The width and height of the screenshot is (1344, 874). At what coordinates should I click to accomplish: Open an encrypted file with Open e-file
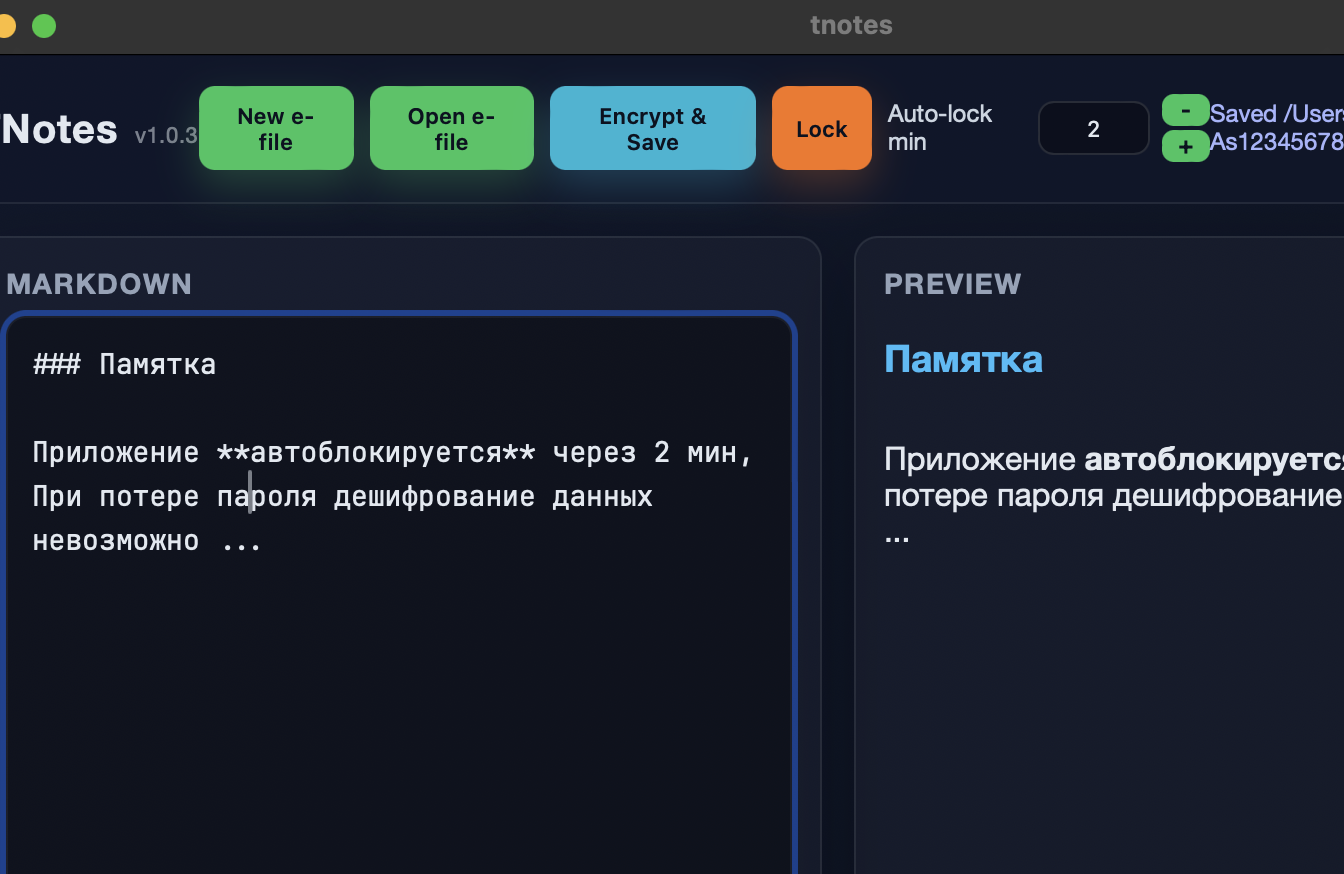pos(451,128)
